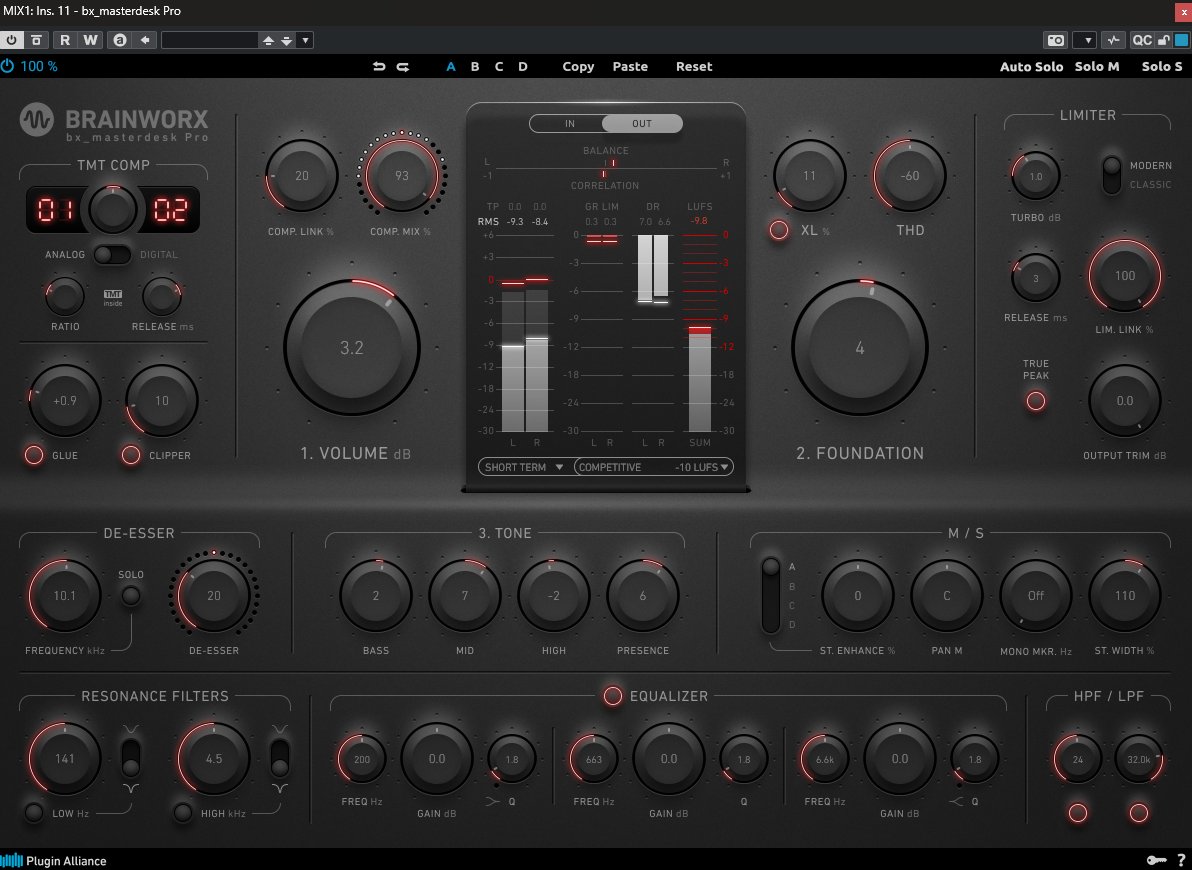Viewport: 1192px width, 870px height.
Task: Click Auto Solo
Action: 1031,67
